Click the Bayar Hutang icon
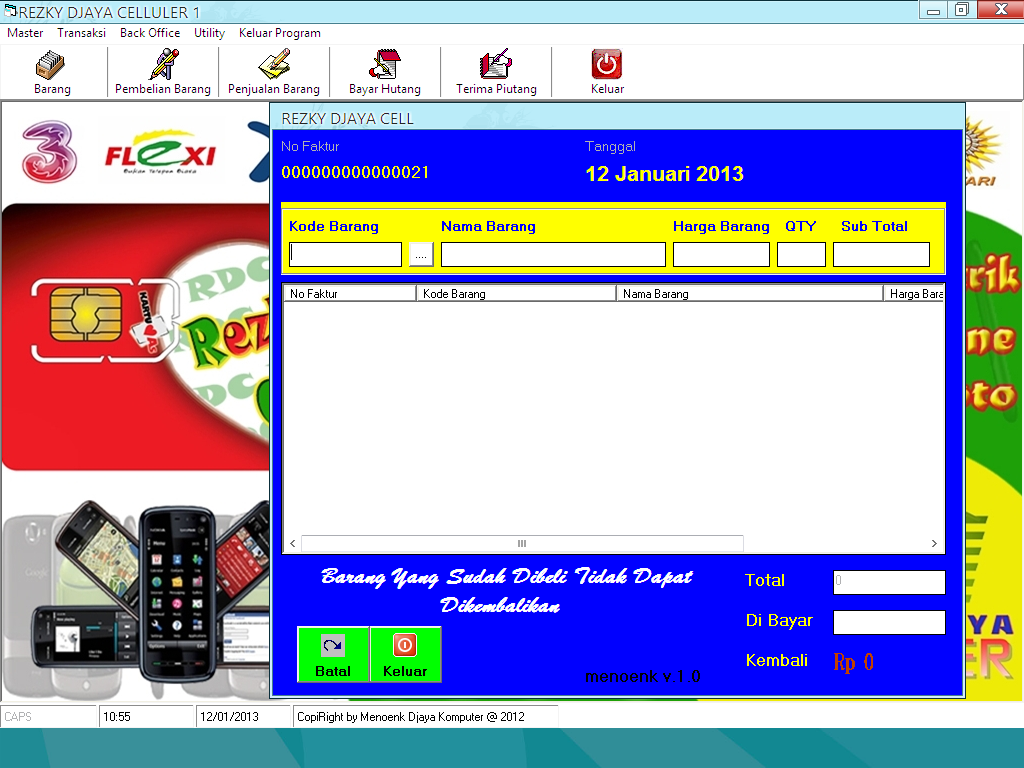The width and height of the screenshot is (1024, 768). pos(384,70)
